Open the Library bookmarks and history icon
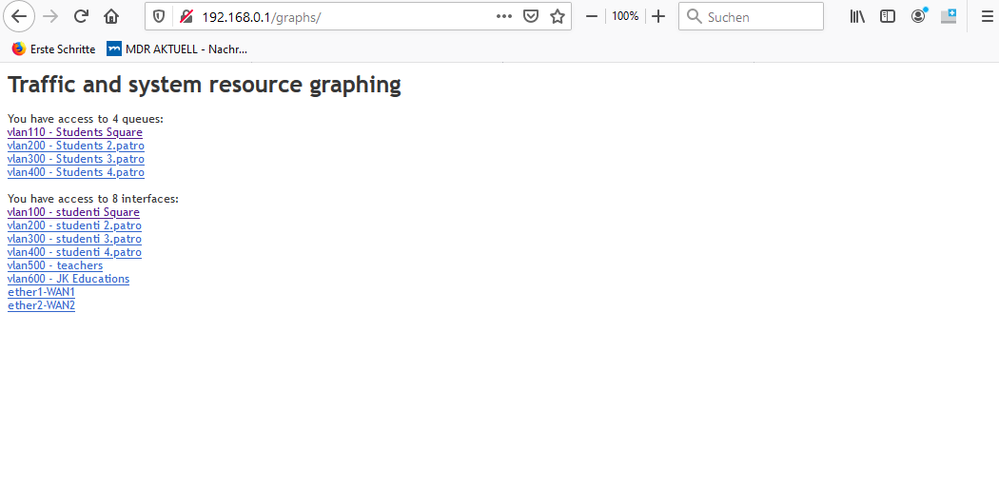This screenshot has height=489, width=999. pos(857,17)
